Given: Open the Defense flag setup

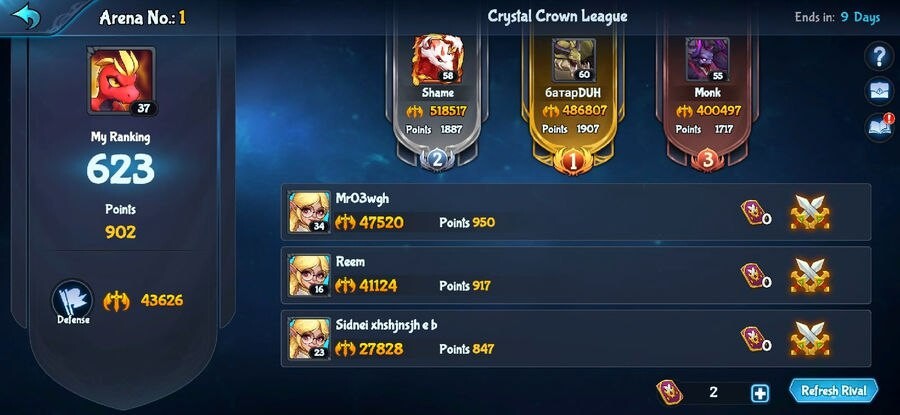Looking at the screenshot, I should 73,302.
